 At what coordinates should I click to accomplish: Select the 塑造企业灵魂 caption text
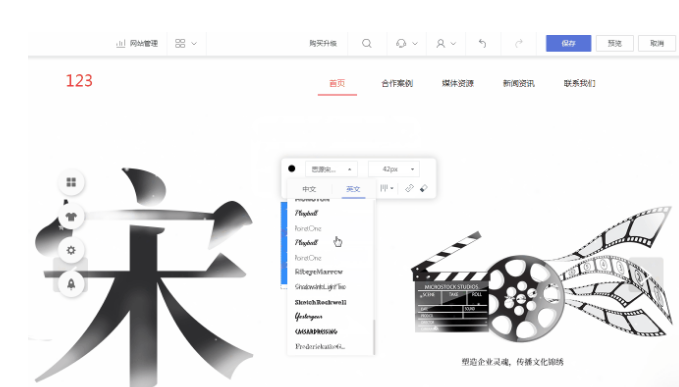512,362
